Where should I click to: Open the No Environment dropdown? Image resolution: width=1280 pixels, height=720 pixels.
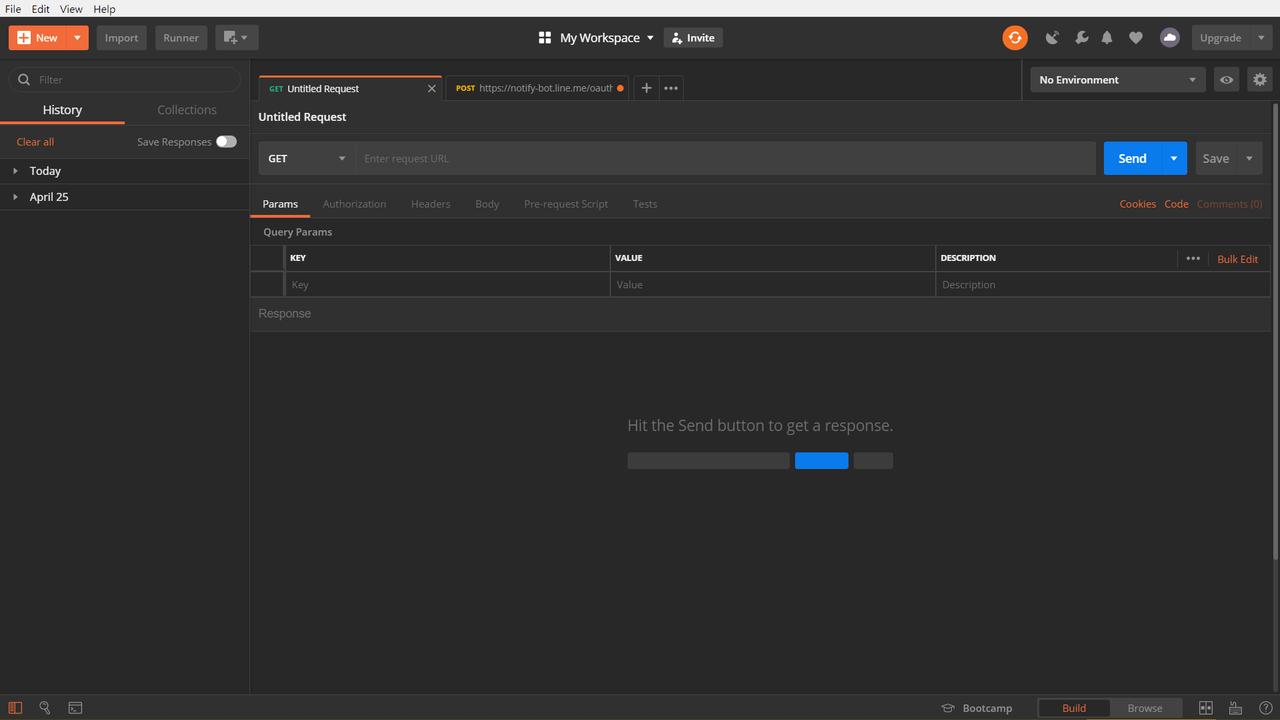[1118, 80]
